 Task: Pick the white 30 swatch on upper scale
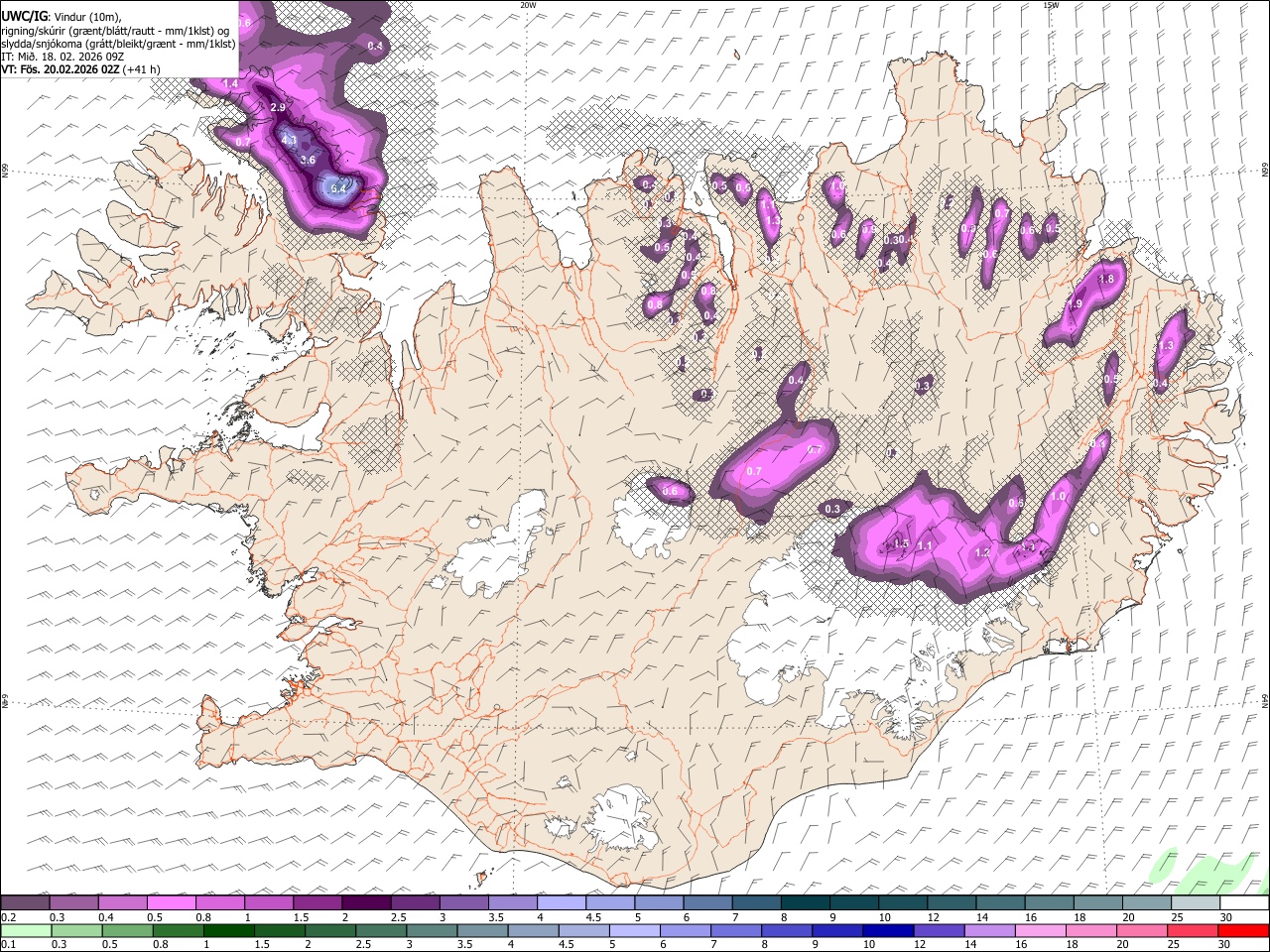[1244, 902]
